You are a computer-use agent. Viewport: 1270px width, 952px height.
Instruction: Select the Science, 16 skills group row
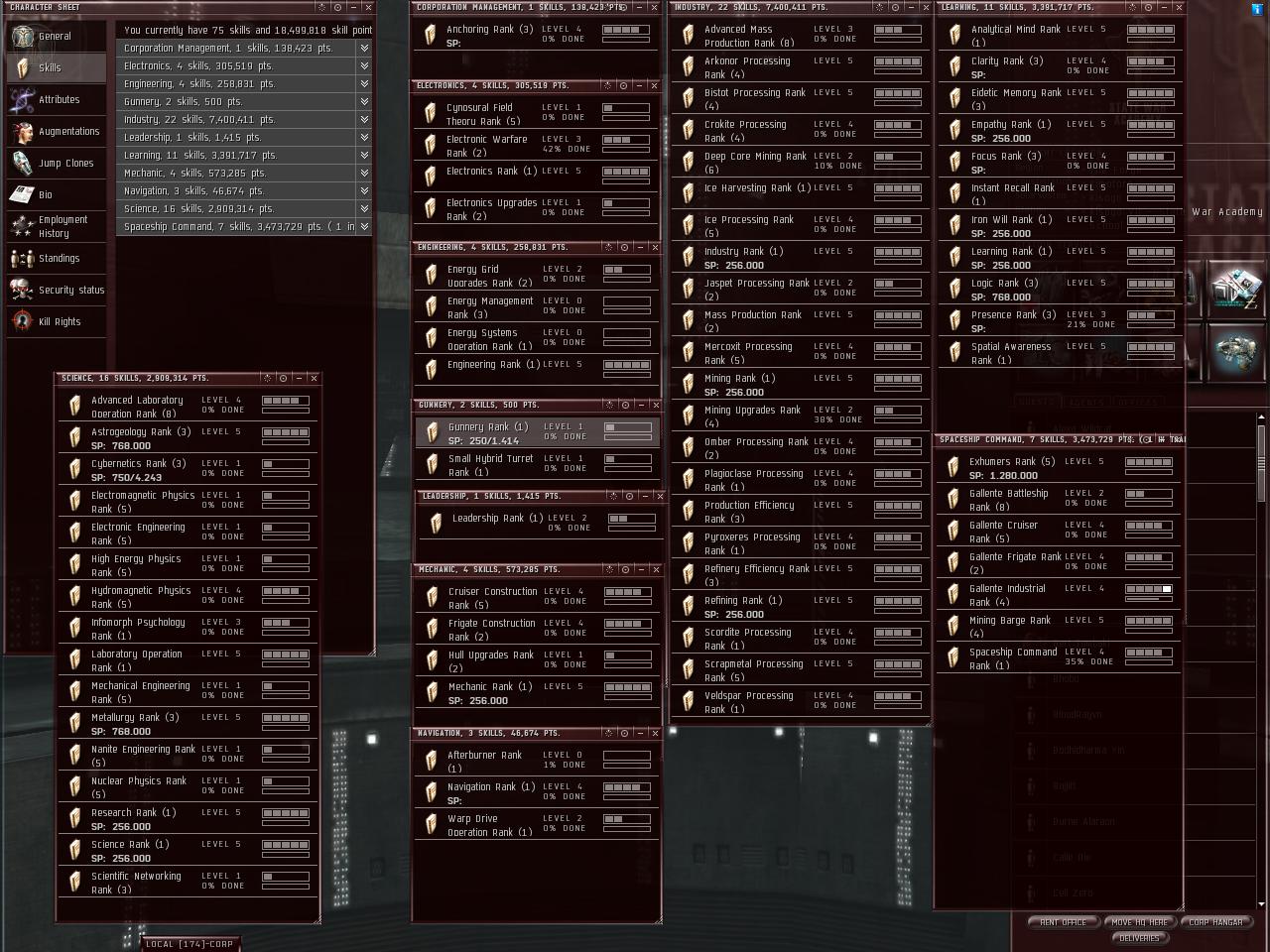click(x=244, y=208)
